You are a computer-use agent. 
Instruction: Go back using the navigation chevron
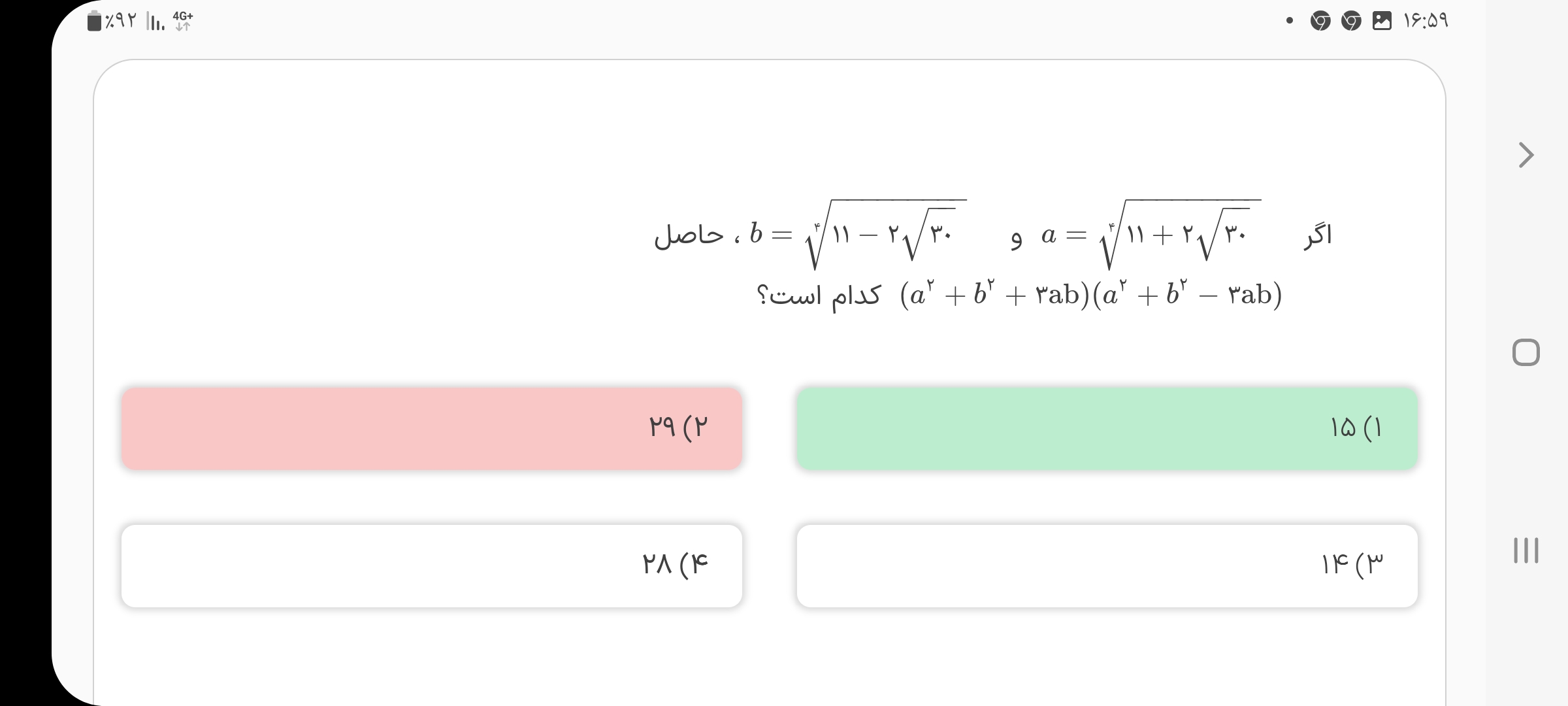1526,156
